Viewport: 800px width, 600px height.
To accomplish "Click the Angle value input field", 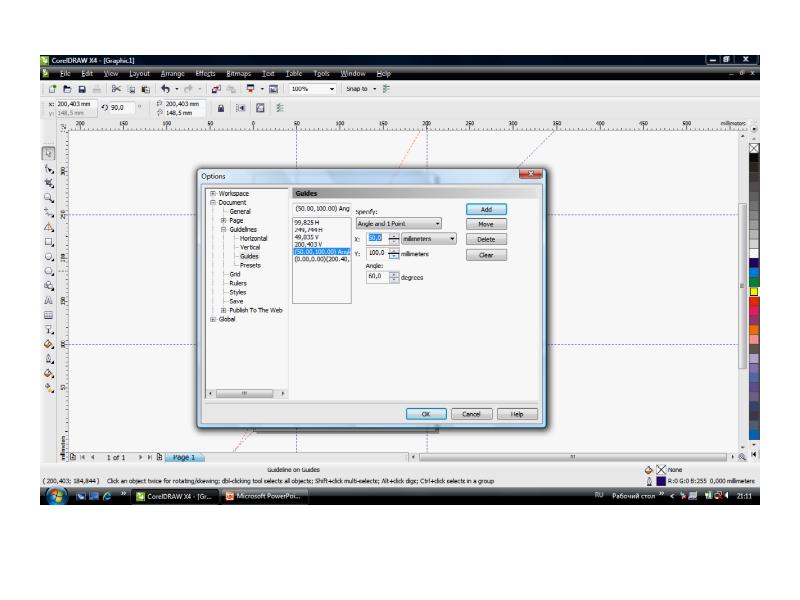I will (378, 277).
